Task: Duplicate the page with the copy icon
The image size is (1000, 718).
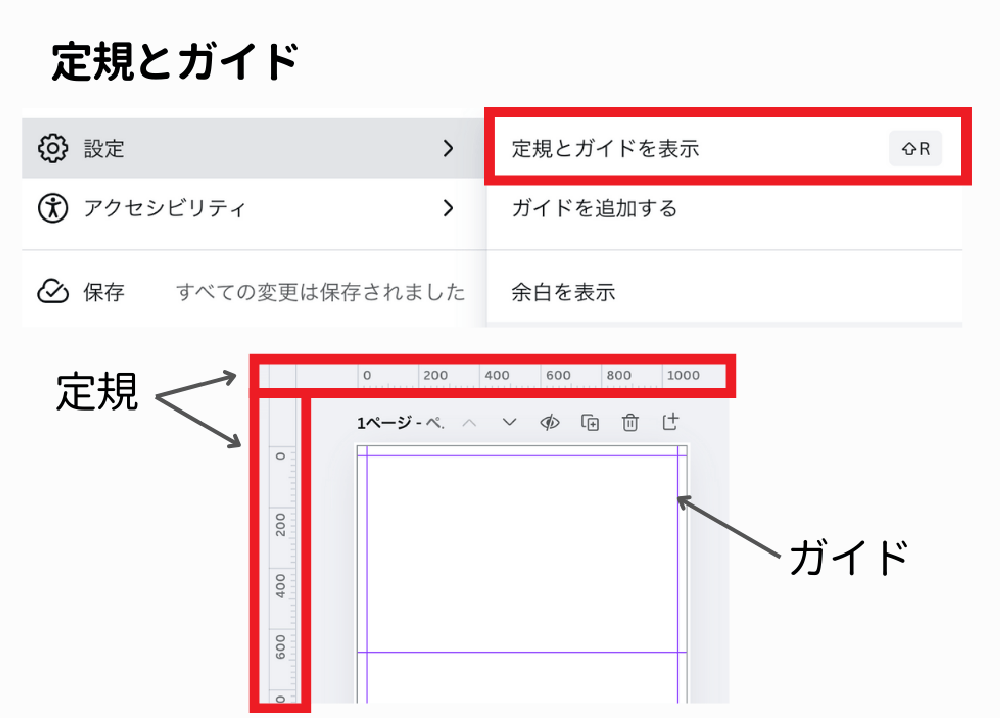Action: pos(591,423)
